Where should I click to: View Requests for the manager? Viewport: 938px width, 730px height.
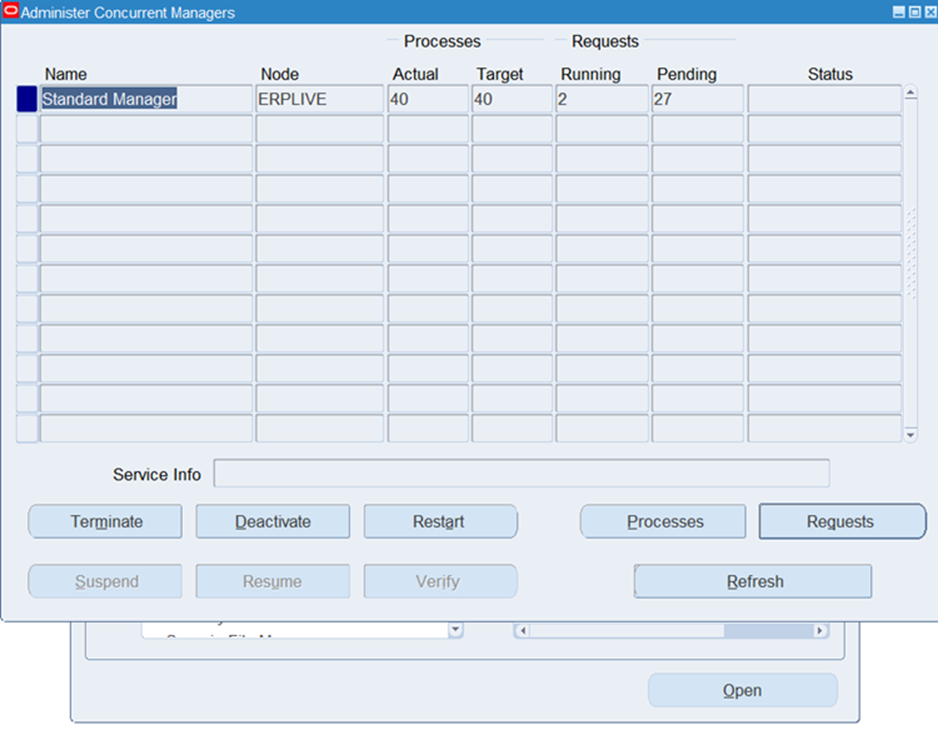pyautogui.click(x=841, y=522)
